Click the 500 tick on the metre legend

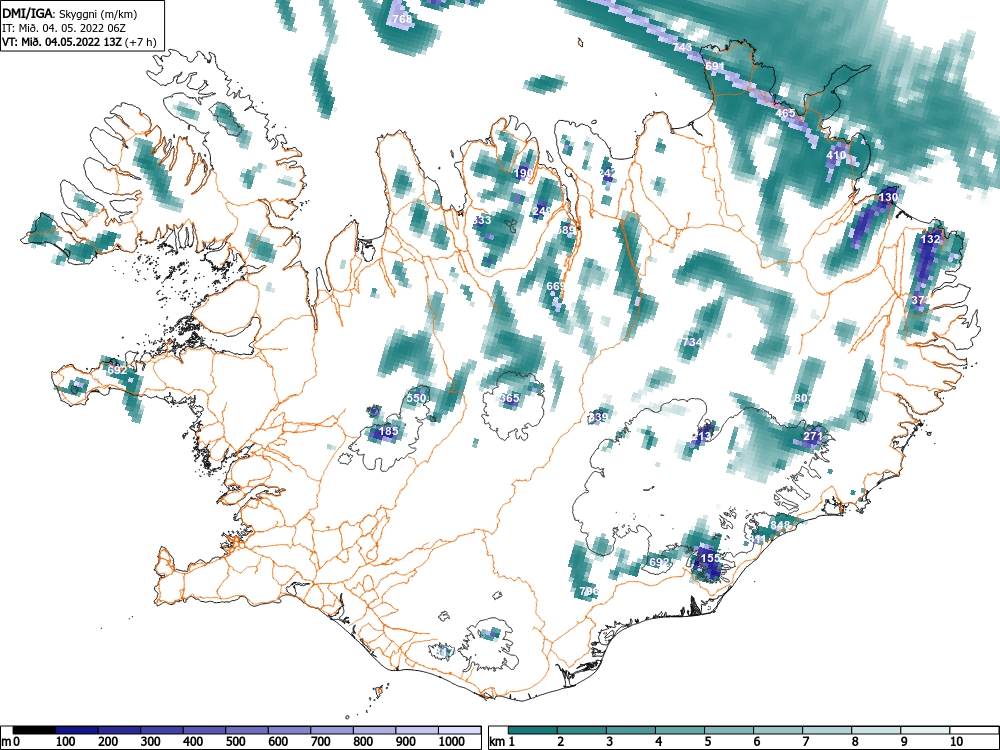click(235, 742)
